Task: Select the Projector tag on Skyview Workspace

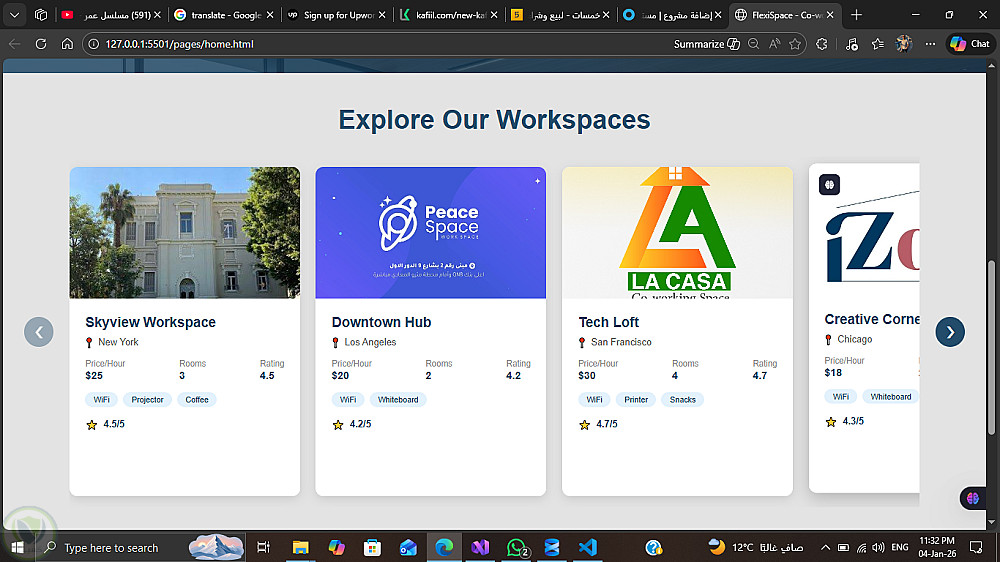Action: (x=147, y=399)
